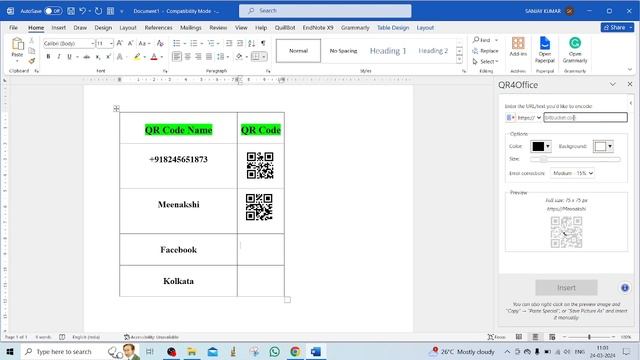Click the Paste icon in Clipboard group

click(x=17, y=44)
